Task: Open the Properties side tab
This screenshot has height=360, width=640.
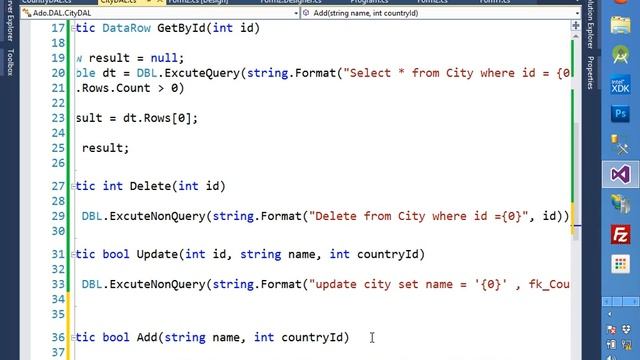Action: pyautogui.click(x=590, y=72)
